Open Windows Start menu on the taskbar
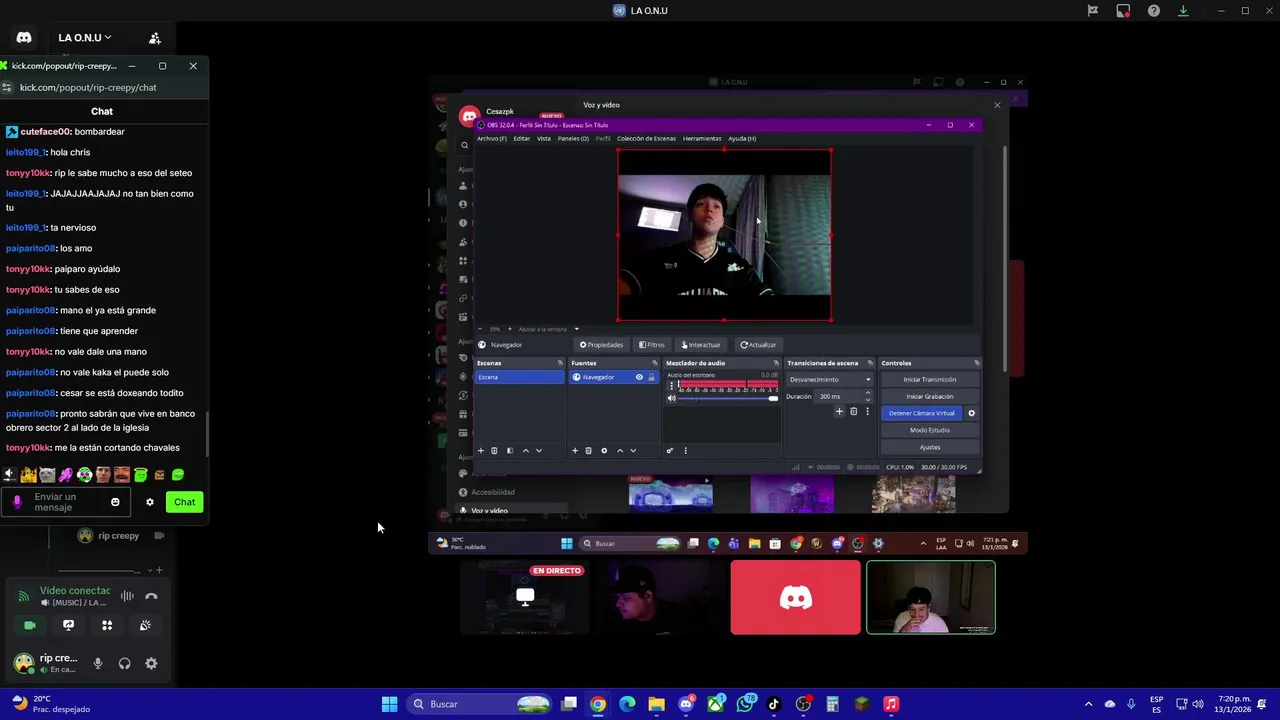The image size is (1280, 720). 389,704
